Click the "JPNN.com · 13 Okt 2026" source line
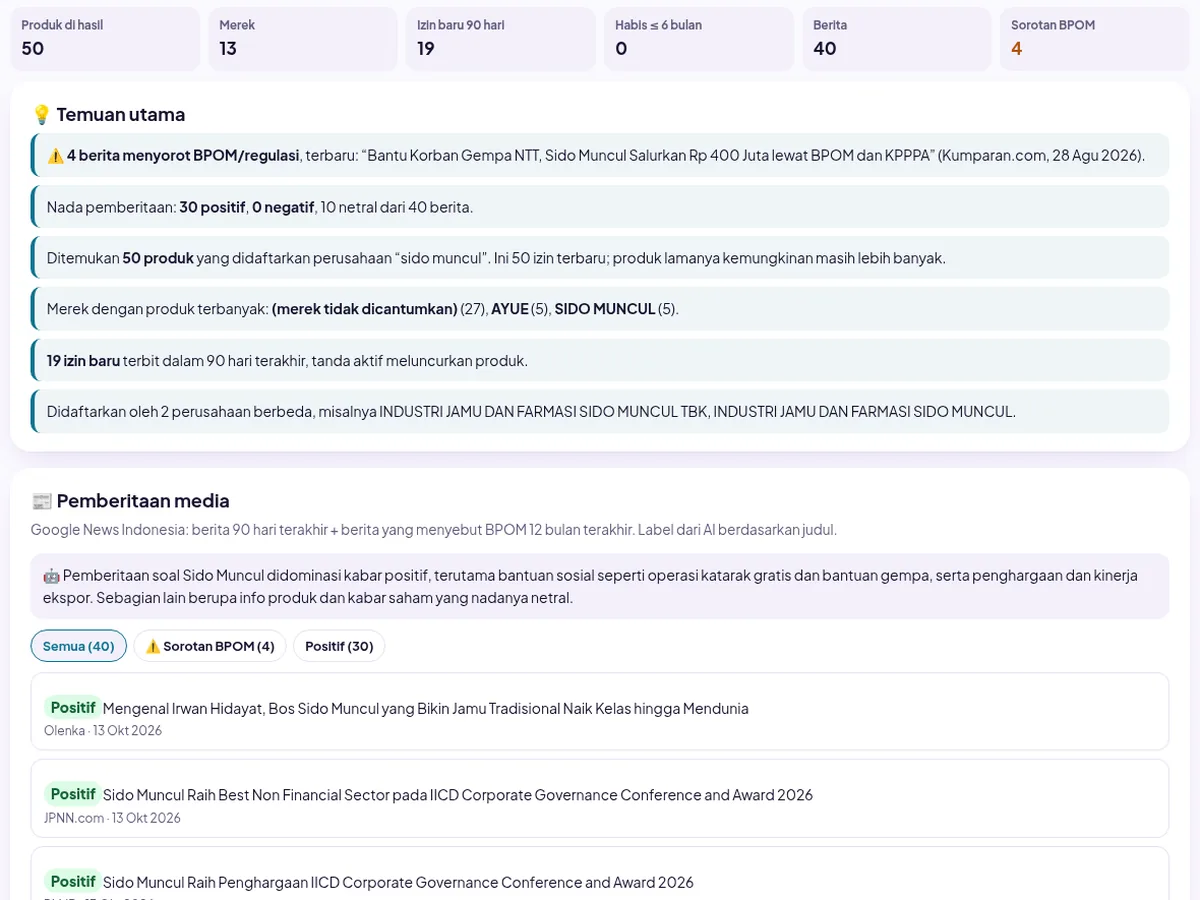Screen dimensions: 1200x900 pyautogui.click(x=112, y=818)
